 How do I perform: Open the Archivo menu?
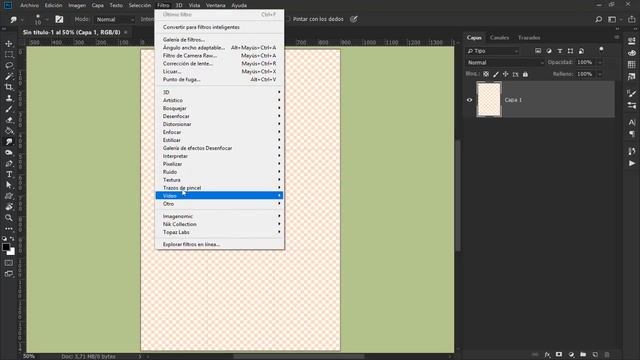29,5
